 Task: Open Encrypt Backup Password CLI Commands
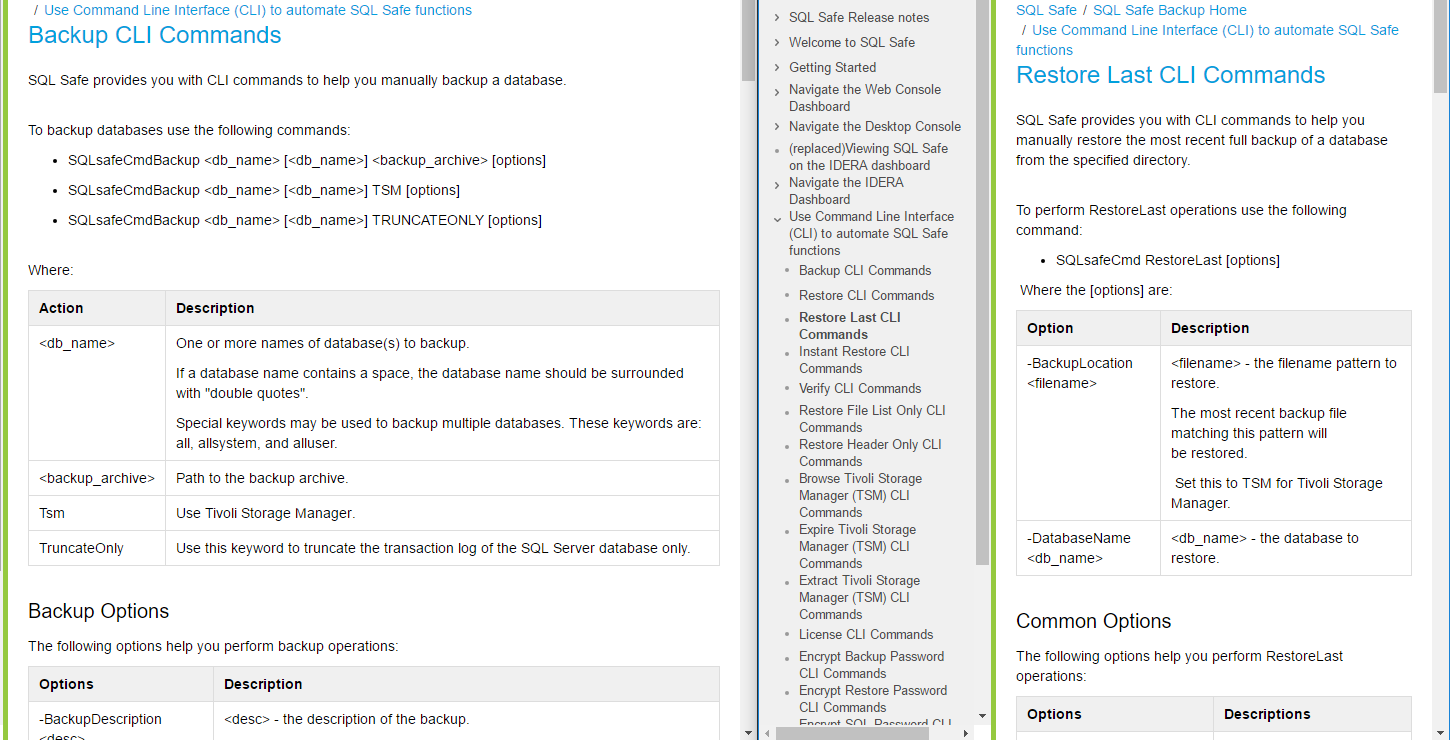(871, 665)
